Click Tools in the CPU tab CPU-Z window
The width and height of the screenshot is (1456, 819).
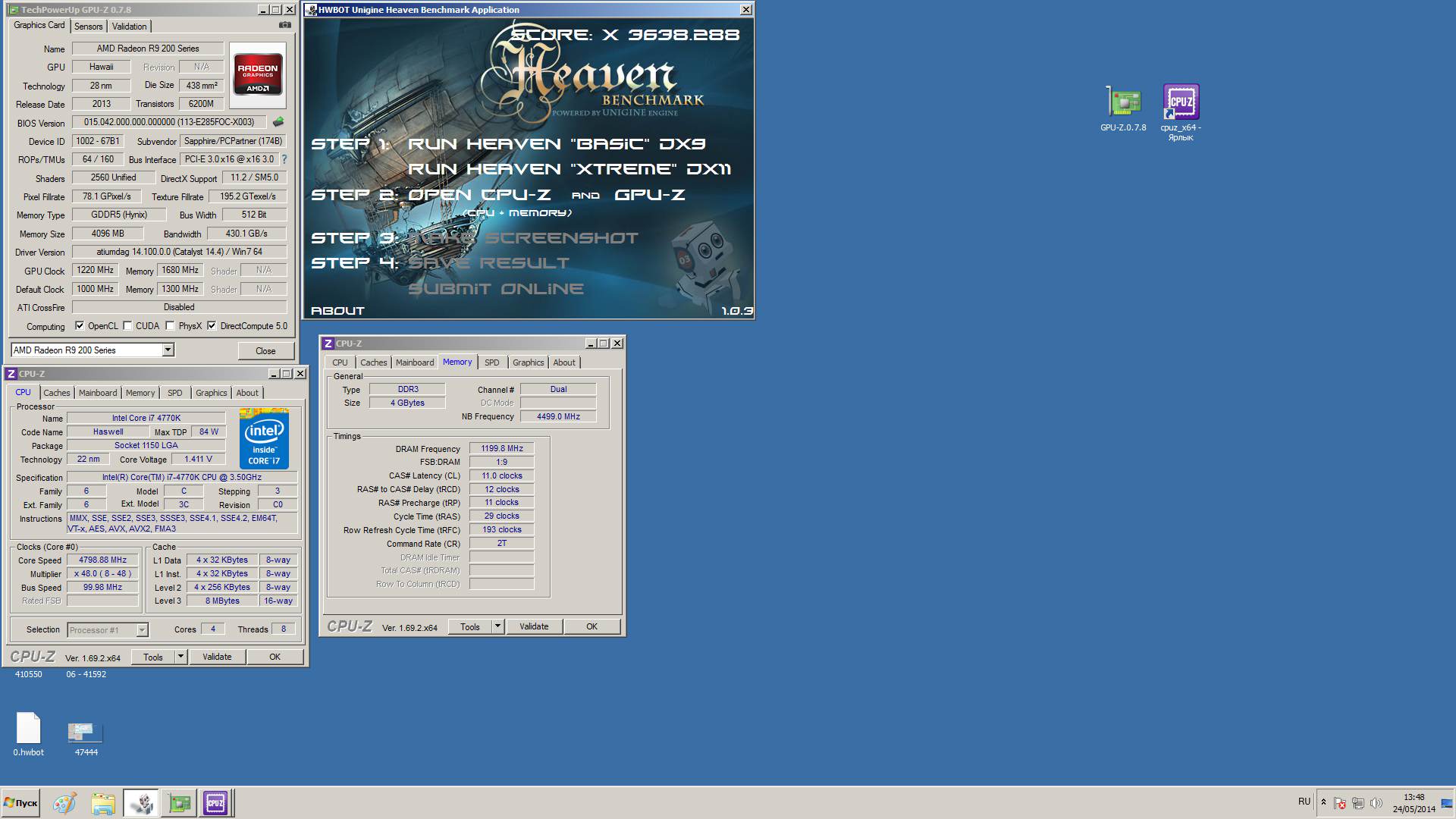coord(153,657)
